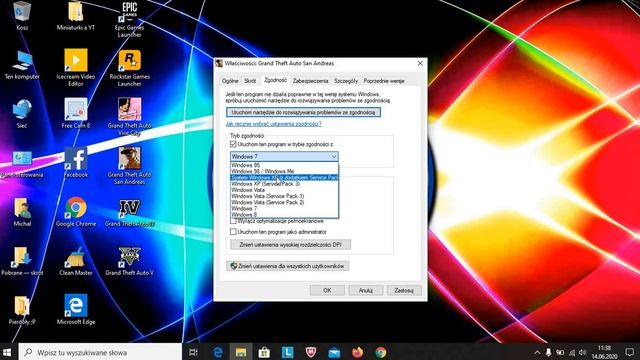Run the compatibility troubleshooter button
The height and width of the screenshot is (360, 640).
pos(303,112)
